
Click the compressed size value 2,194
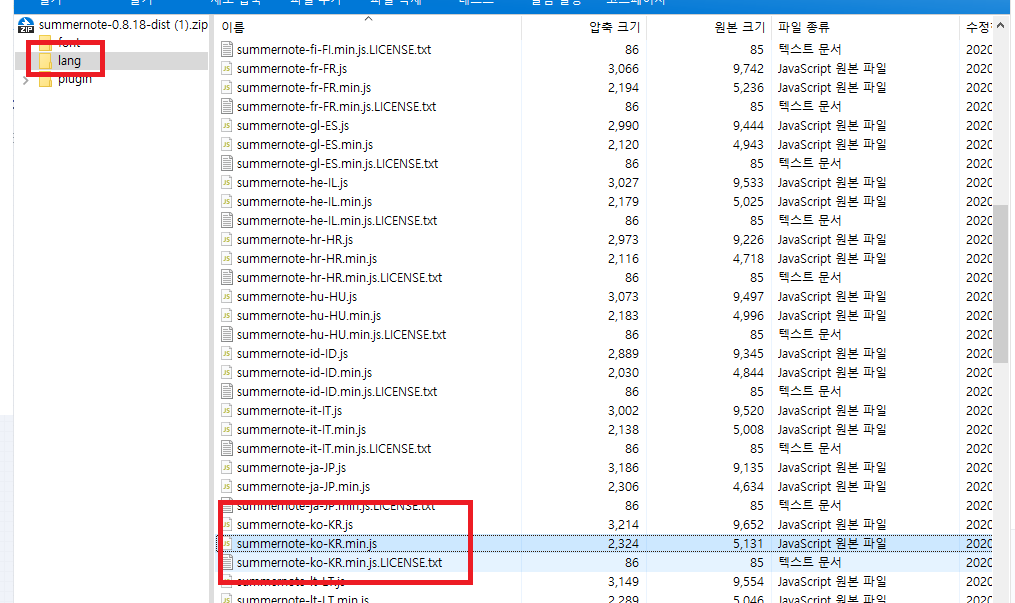(x=623, y=87)
